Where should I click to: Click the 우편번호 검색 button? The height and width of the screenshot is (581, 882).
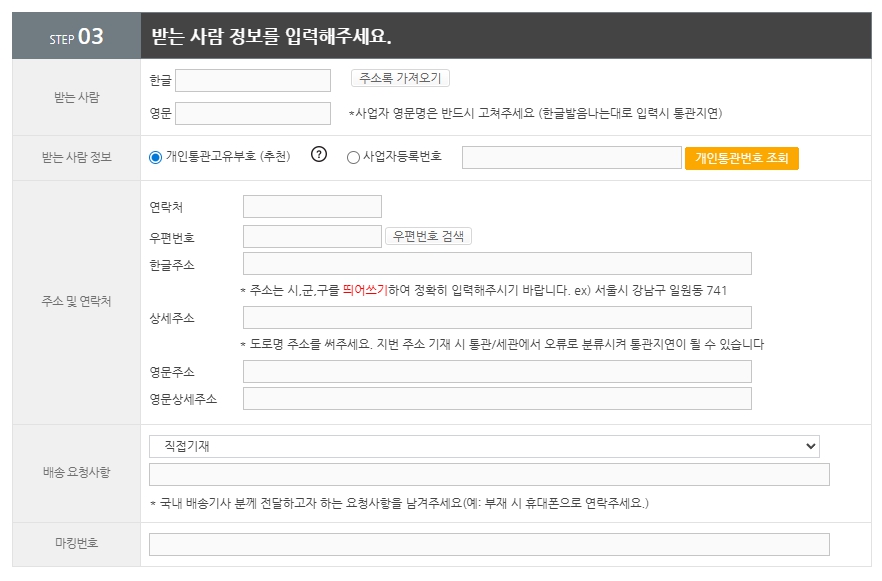tap(428, 237)
